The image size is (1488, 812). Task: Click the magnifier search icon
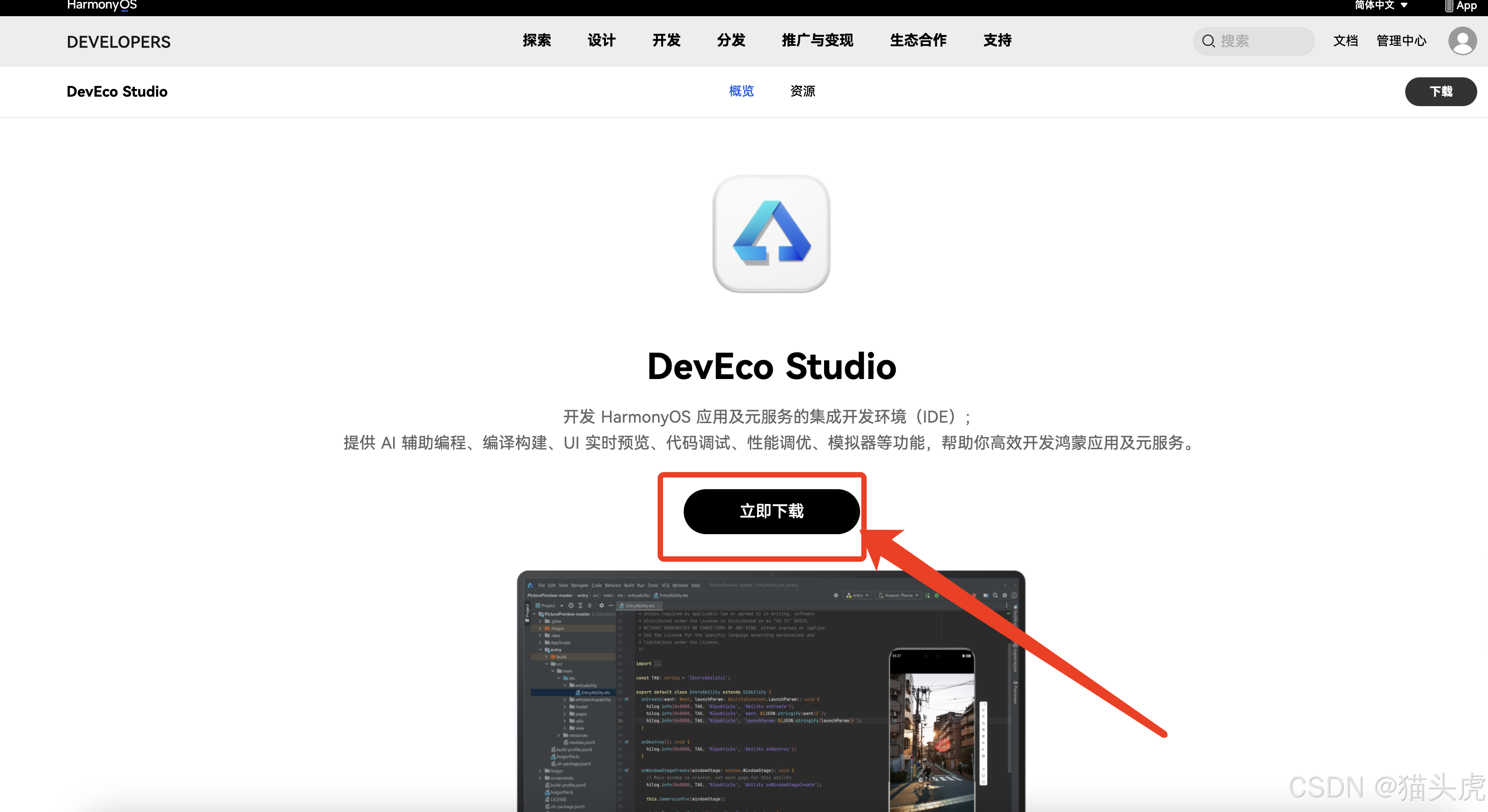click(1208, 41)
